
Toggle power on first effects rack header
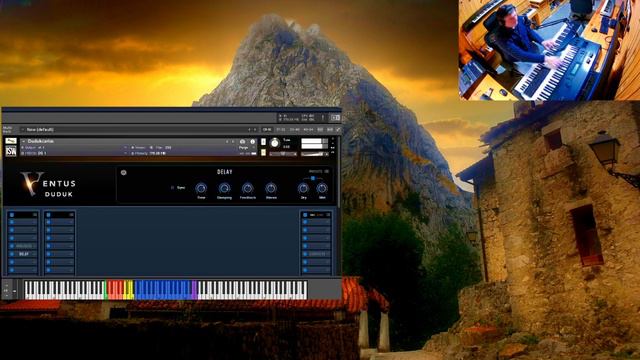pyautogui.click(x=12, y=215)
